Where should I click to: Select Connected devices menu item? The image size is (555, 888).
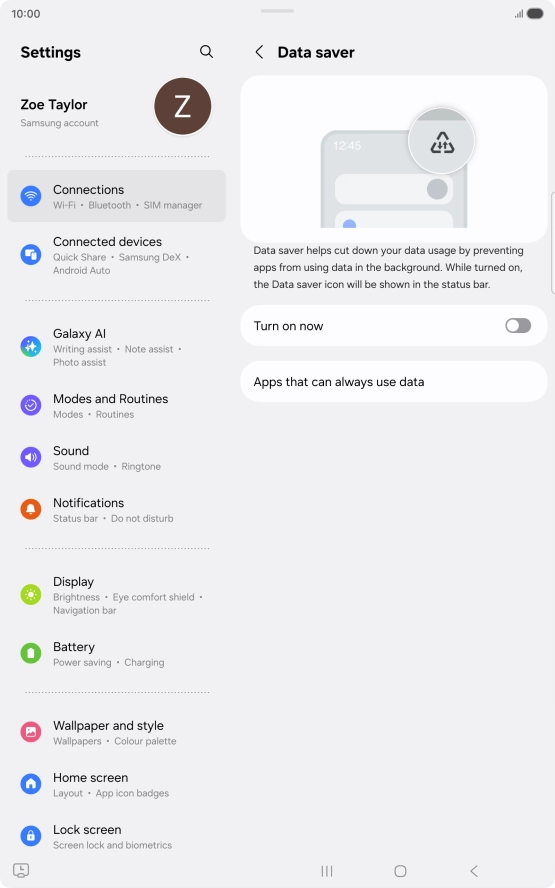tap(116, 255)
